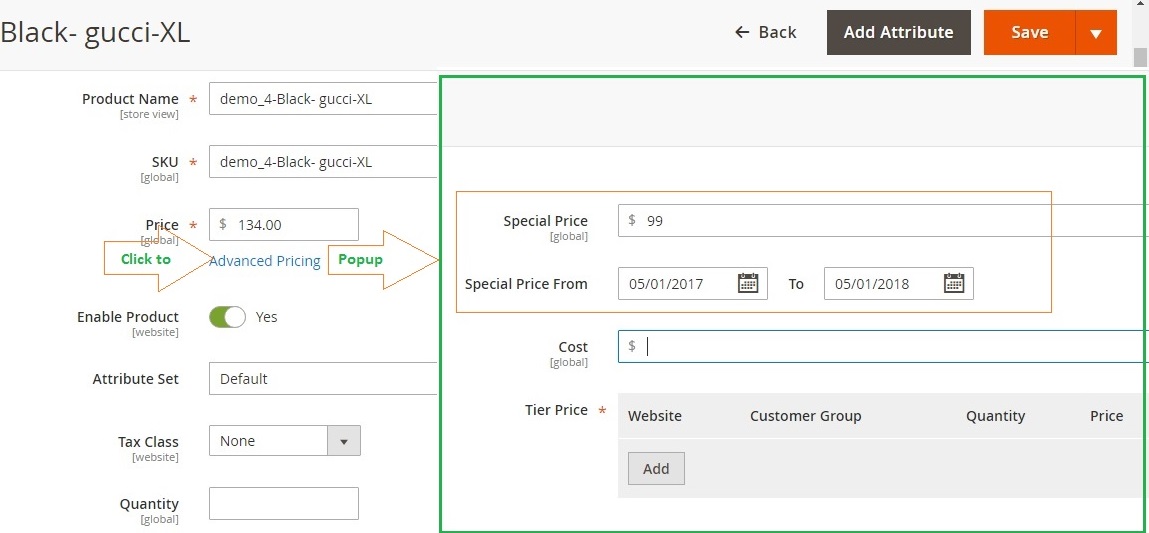Click the Quantity input box

coord(283,504)
